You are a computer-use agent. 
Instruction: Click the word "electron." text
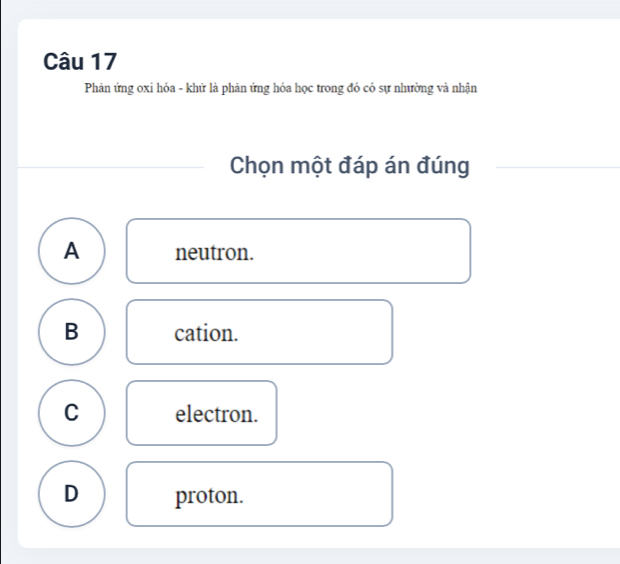coord(216,414)
